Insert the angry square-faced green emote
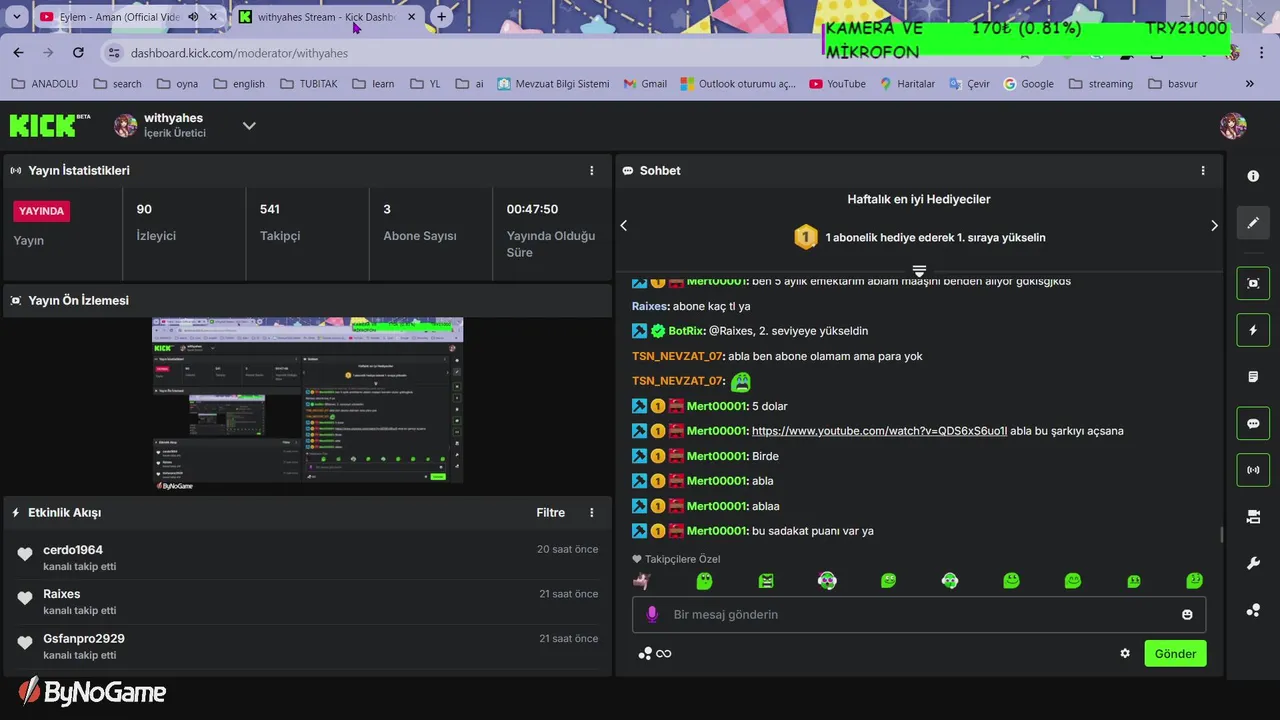The image size is (1280, 720). [766, 581]
